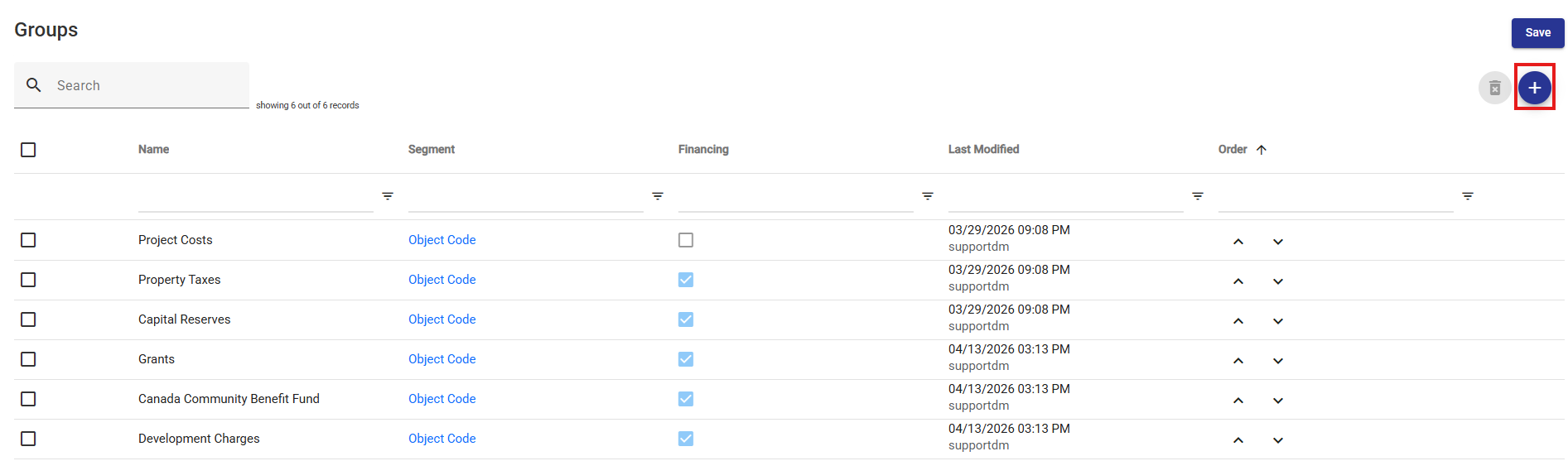Click the Development Charges name cell

199,439
